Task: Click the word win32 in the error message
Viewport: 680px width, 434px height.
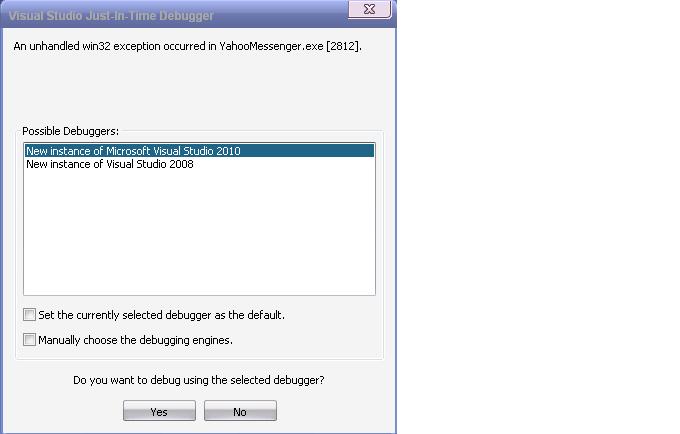Action: coord(96,46)
